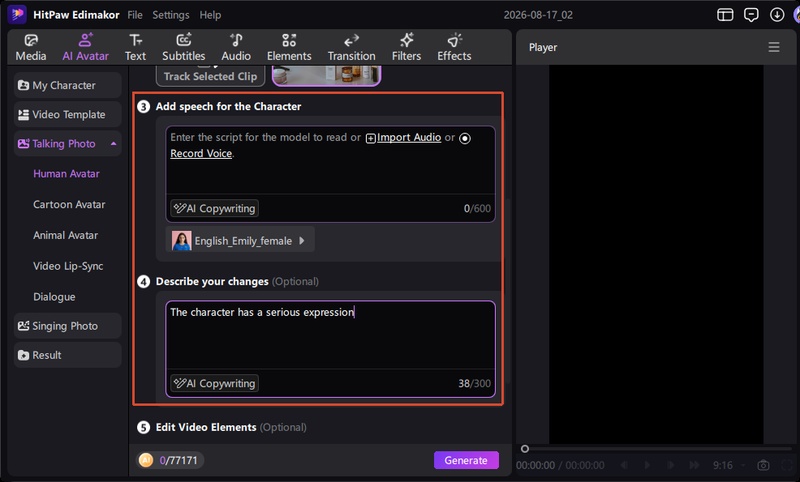Click the Edit Video Elements heading
The height and width of the screenshot is (482, 800).
tap(206, 427)
